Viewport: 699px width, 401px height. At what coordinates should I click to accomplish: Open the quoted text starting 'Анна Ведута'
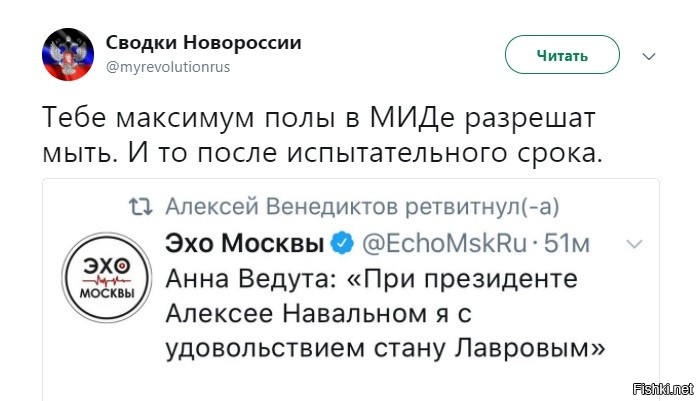click(371, 279)
